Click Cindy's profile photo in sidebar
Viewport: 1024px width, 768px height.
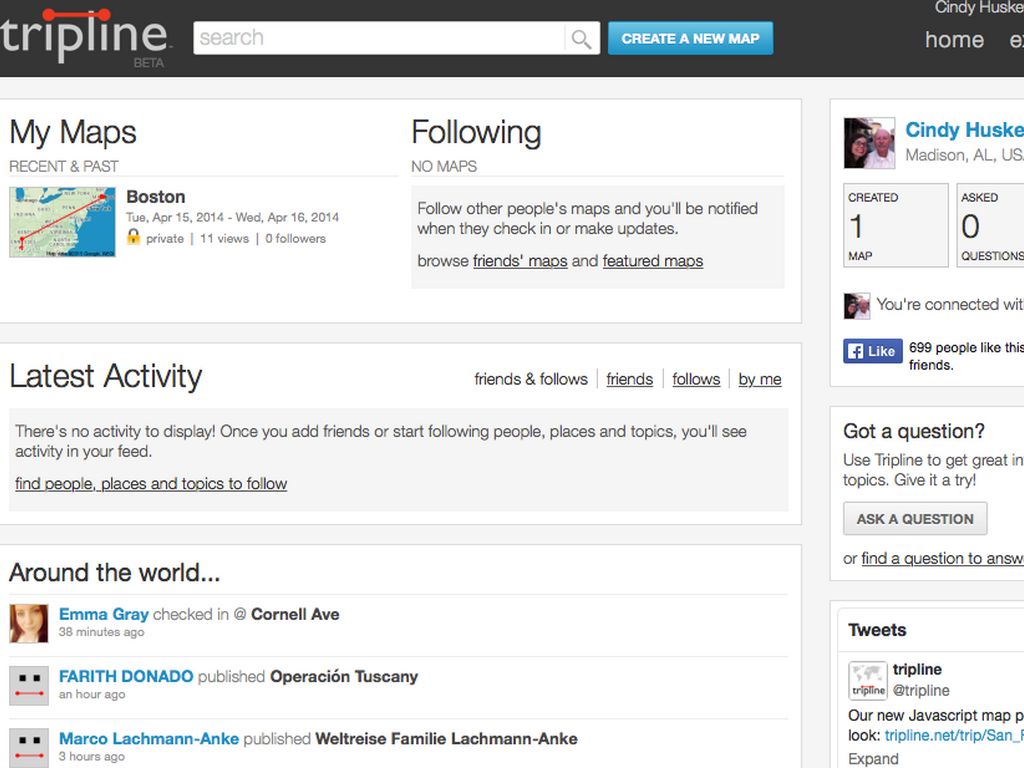[x=869, y=144]
